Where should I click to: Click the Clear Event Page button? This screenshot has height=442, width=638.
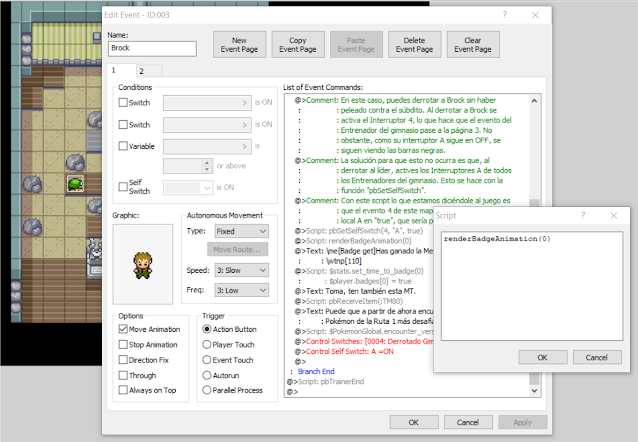pos(473,45)
